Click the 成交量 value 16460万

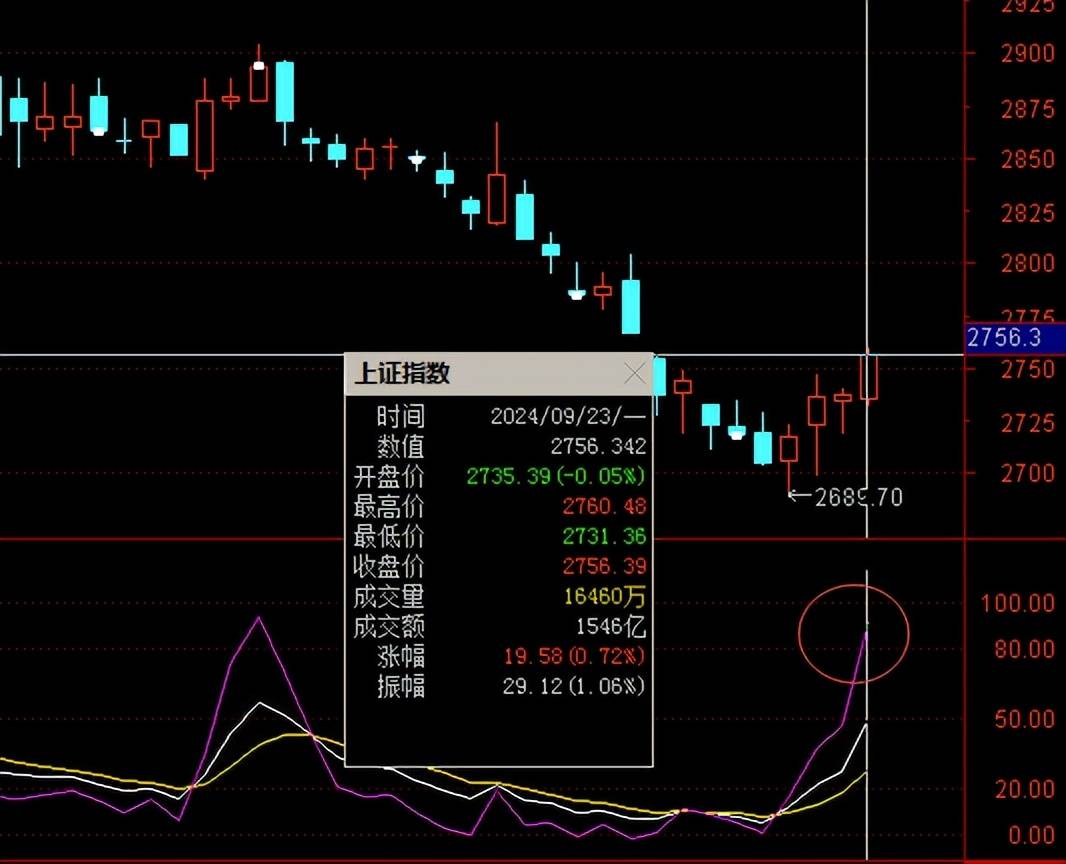pos(604,596)
